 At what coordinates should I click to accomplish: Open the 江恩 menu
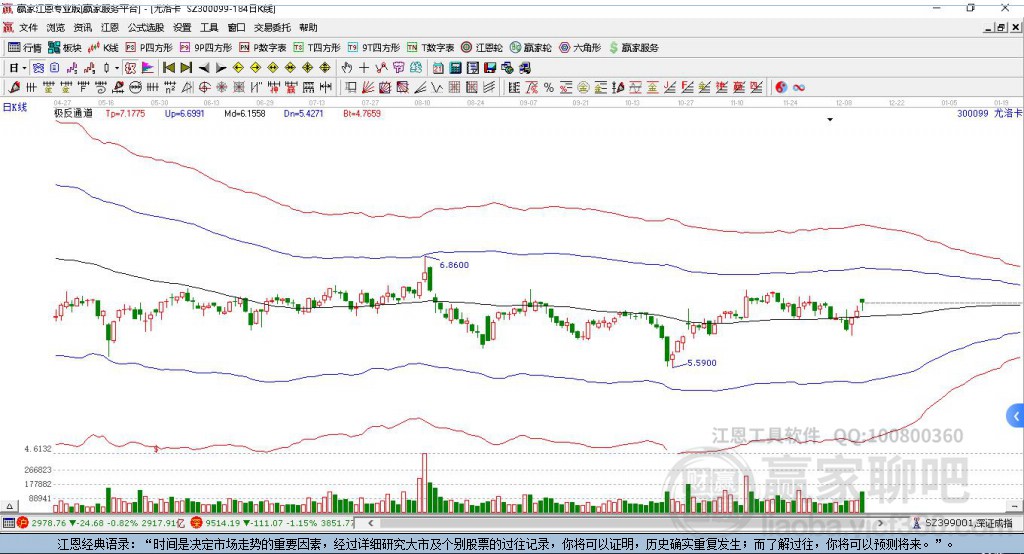pyautogui.click(x=110, y=27)
